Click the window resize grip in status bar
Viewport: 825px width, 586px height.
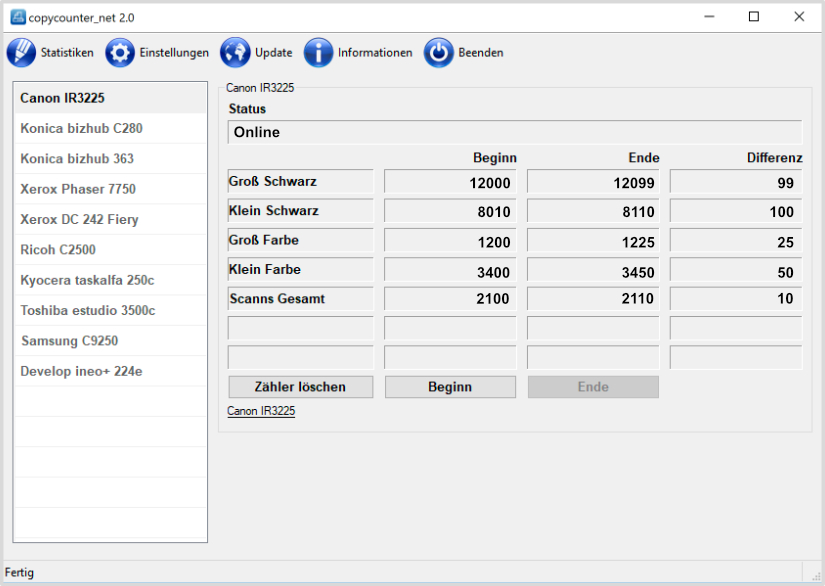(816, 576)
